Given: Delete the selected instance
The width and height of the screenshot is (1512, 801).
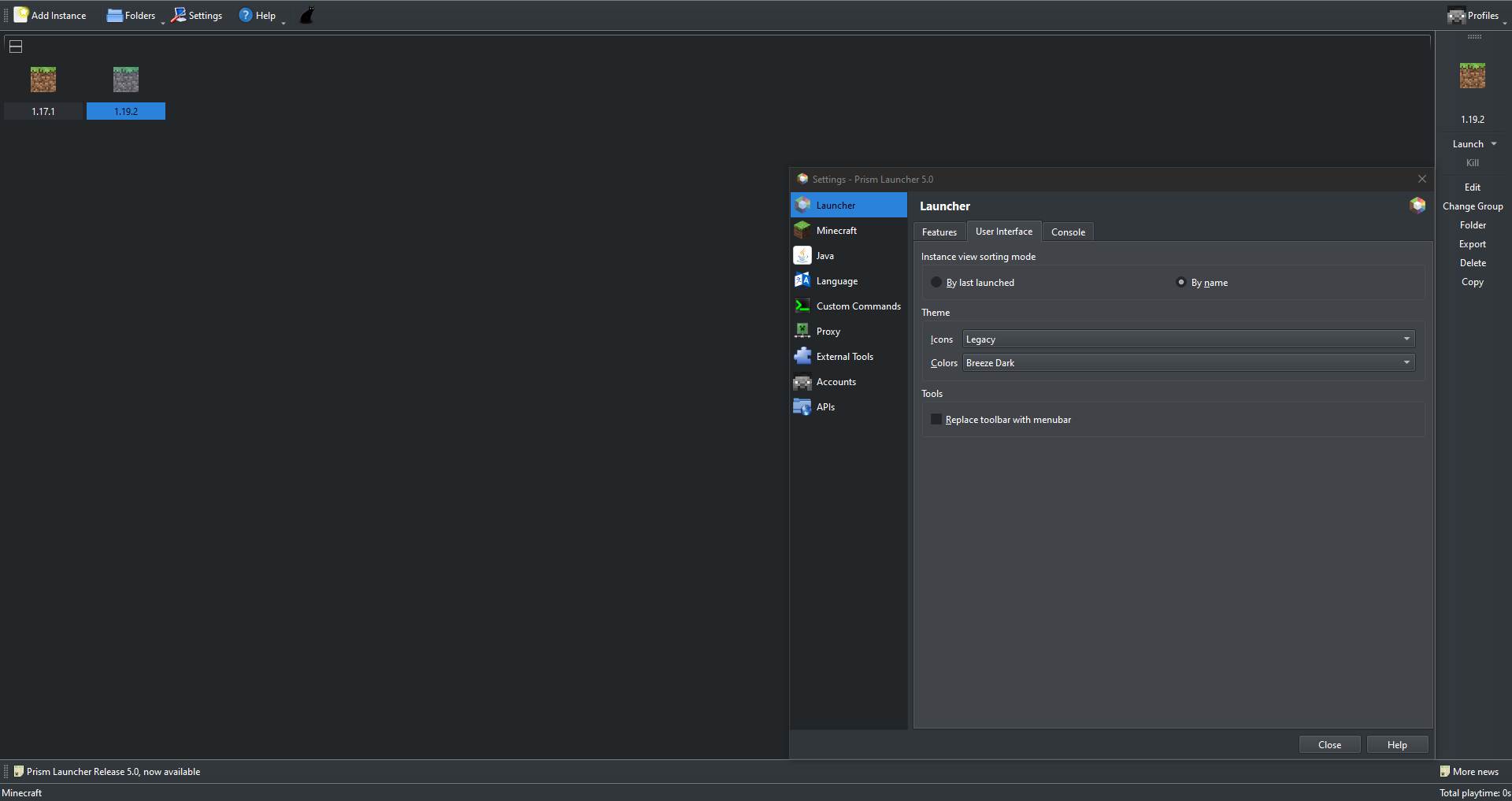Looking at the screenshot, I should tap(1473, 263).
